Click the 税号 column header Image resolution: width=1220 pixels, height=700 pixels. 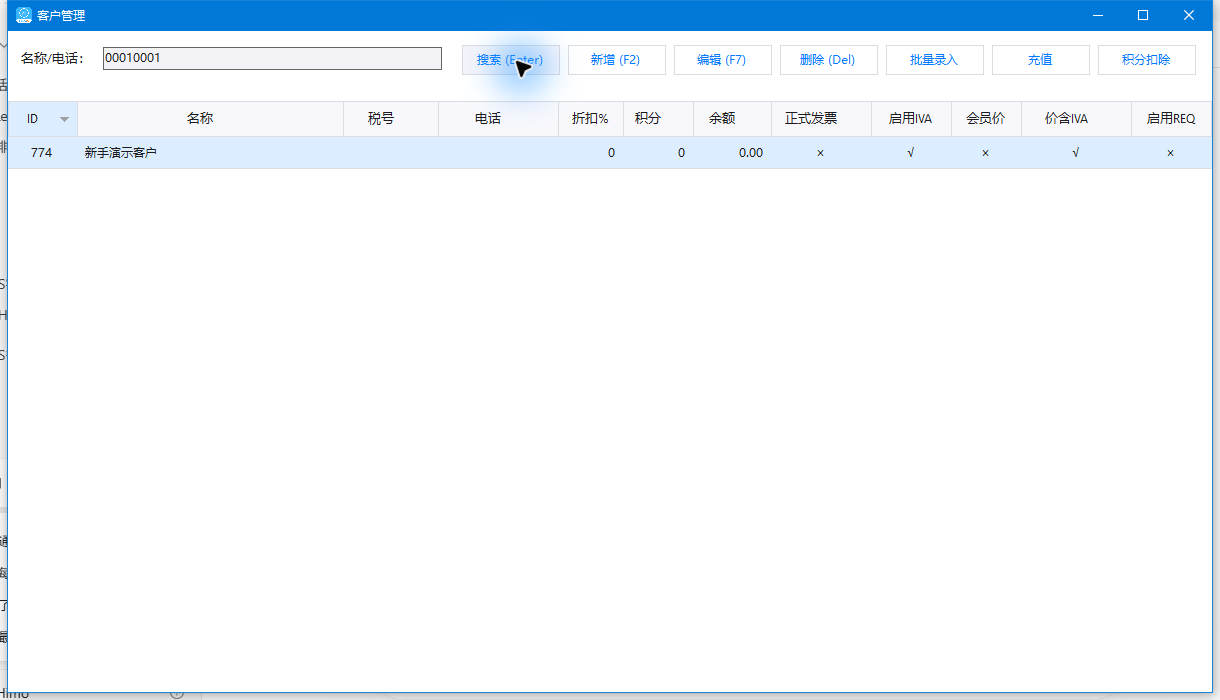[x=391, y=119]
